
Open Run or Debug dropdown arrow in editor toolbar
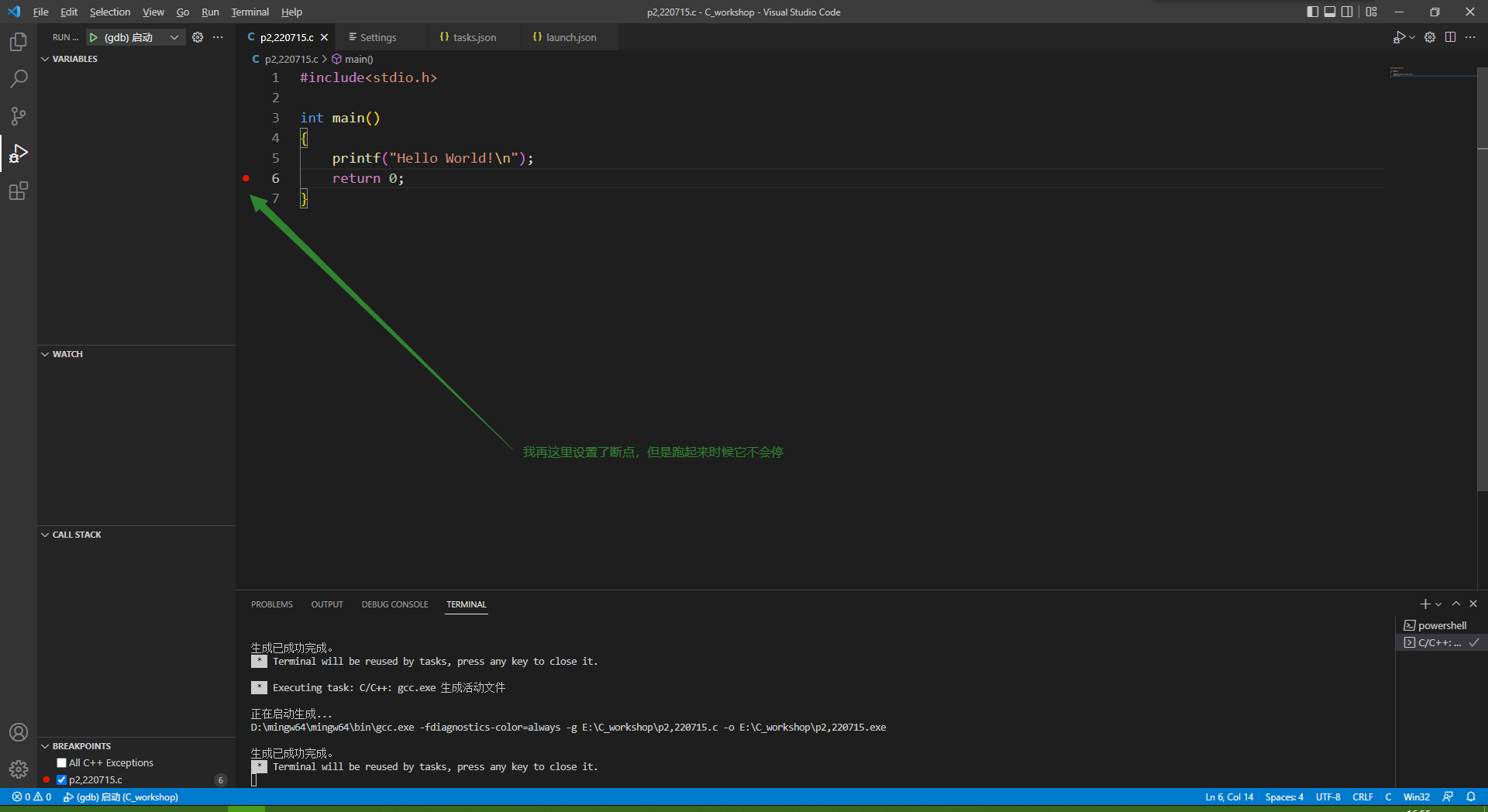point(1412,37)
